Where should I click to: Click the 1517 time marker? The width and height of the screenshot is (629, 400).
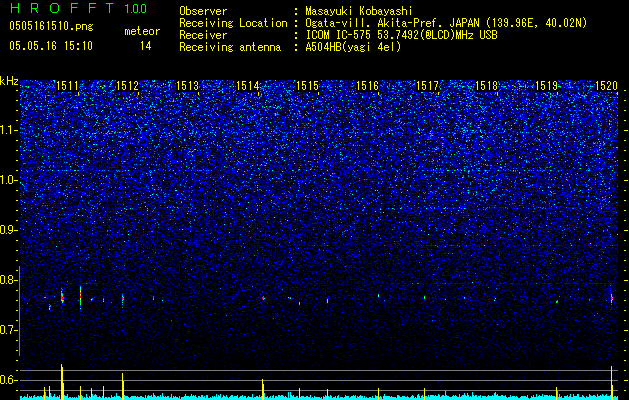click(428, 85)
